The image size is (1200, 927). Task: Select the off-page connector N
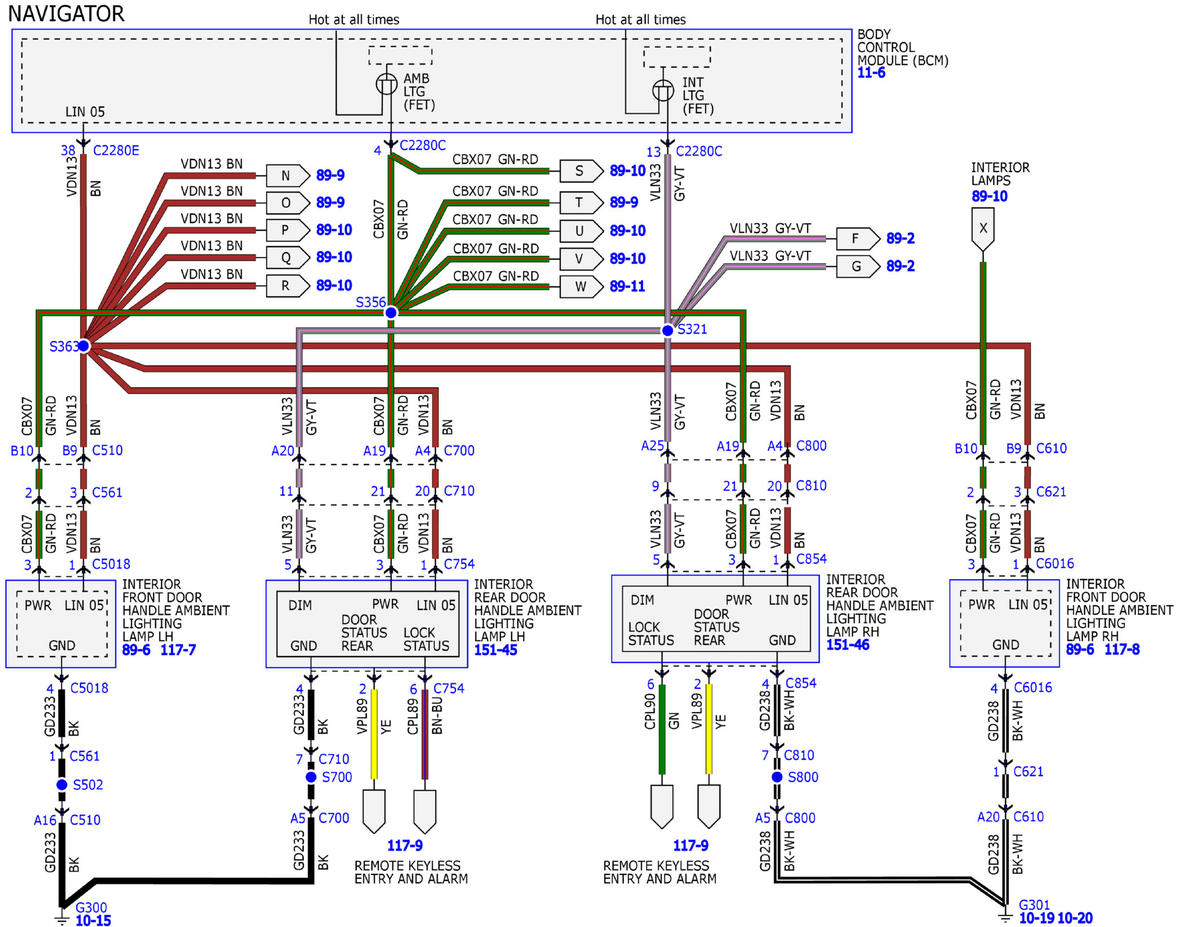click(286, 176)
